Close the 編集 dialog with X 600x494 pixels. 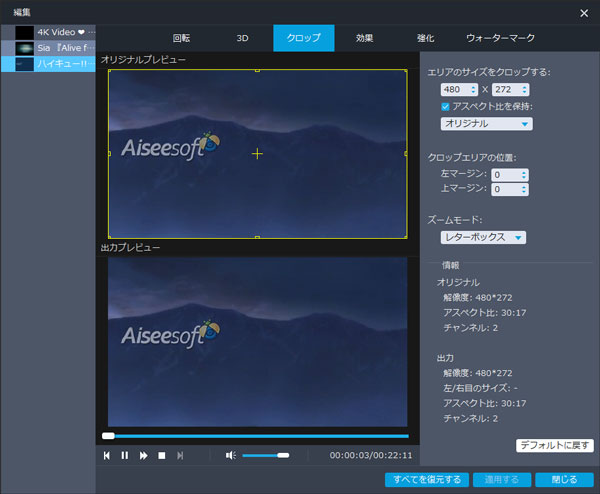584,13
